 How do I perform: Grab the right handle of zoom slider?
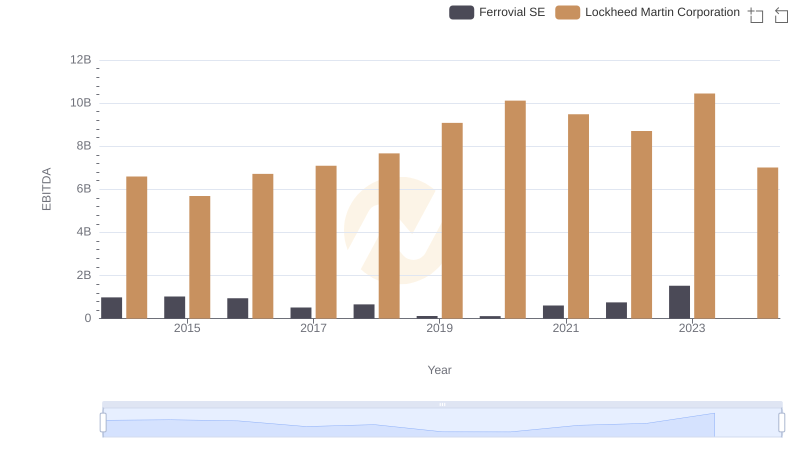pyautogui.click(x=782, y=423)
